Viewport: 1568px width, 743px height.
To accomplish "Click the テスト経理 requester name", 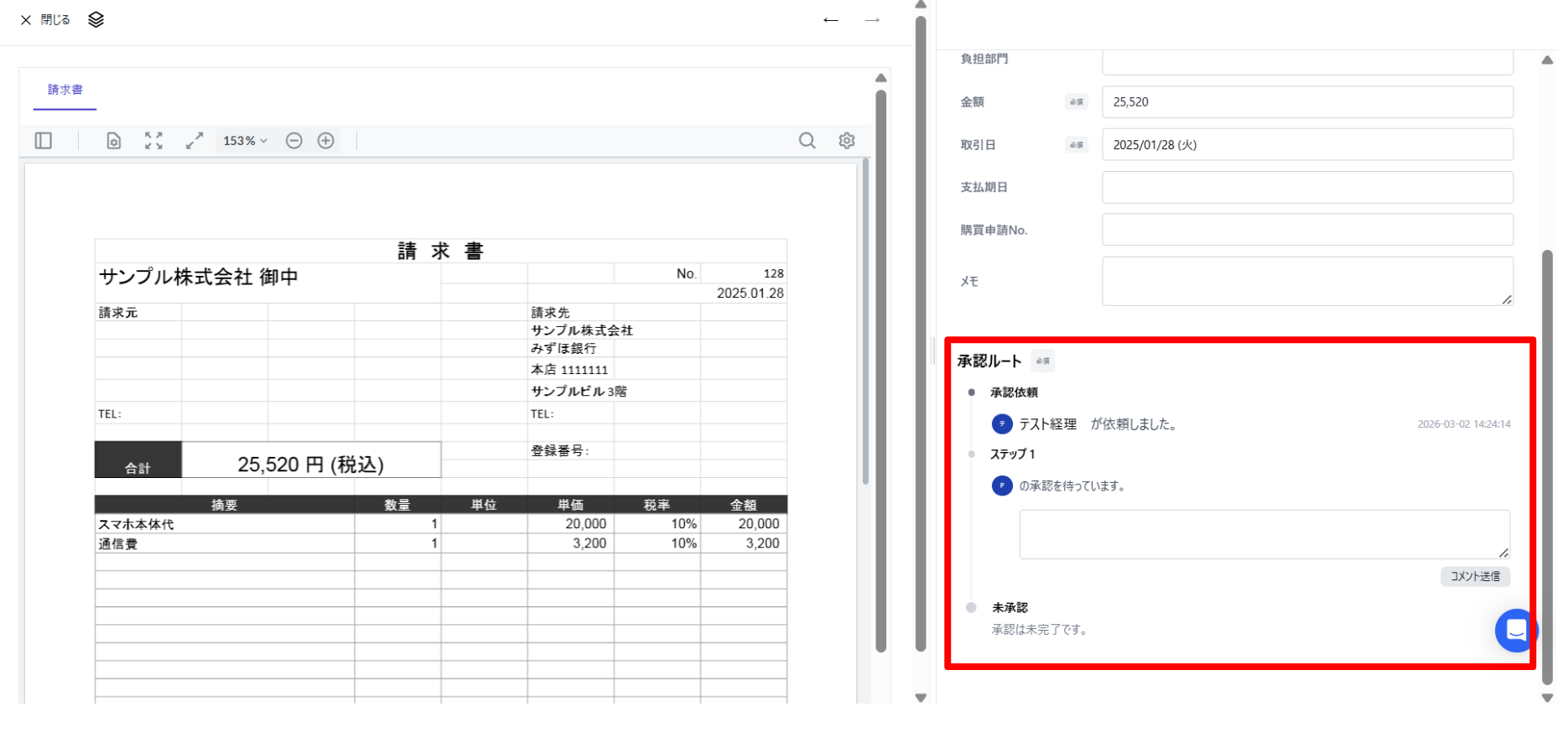I will 1047,424.
